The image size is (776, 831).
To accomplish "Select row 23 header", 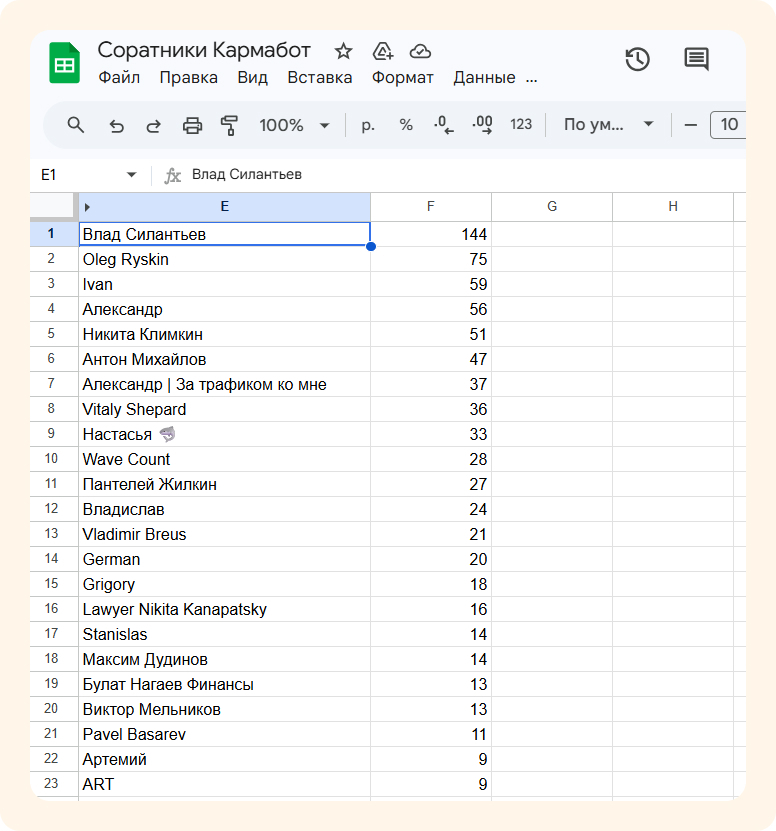I will (x=54, y=784).
